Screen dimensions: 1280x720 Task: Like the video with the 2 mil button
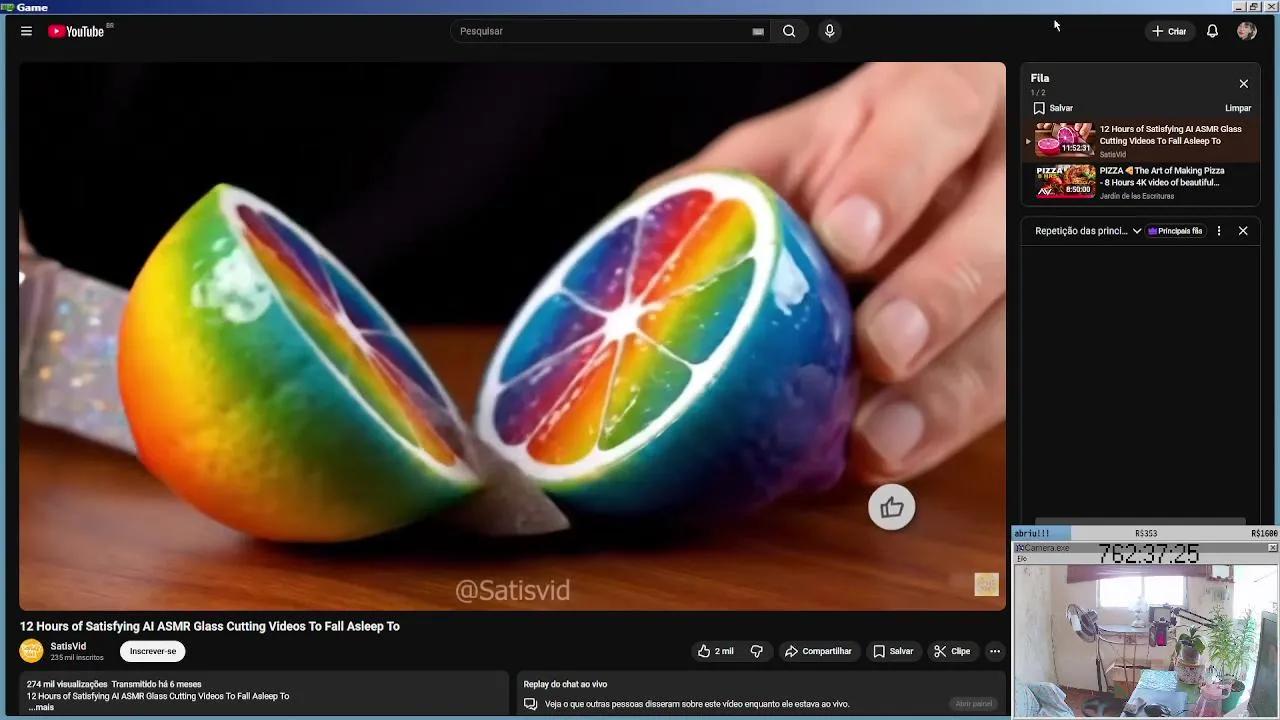pos(715,651)
